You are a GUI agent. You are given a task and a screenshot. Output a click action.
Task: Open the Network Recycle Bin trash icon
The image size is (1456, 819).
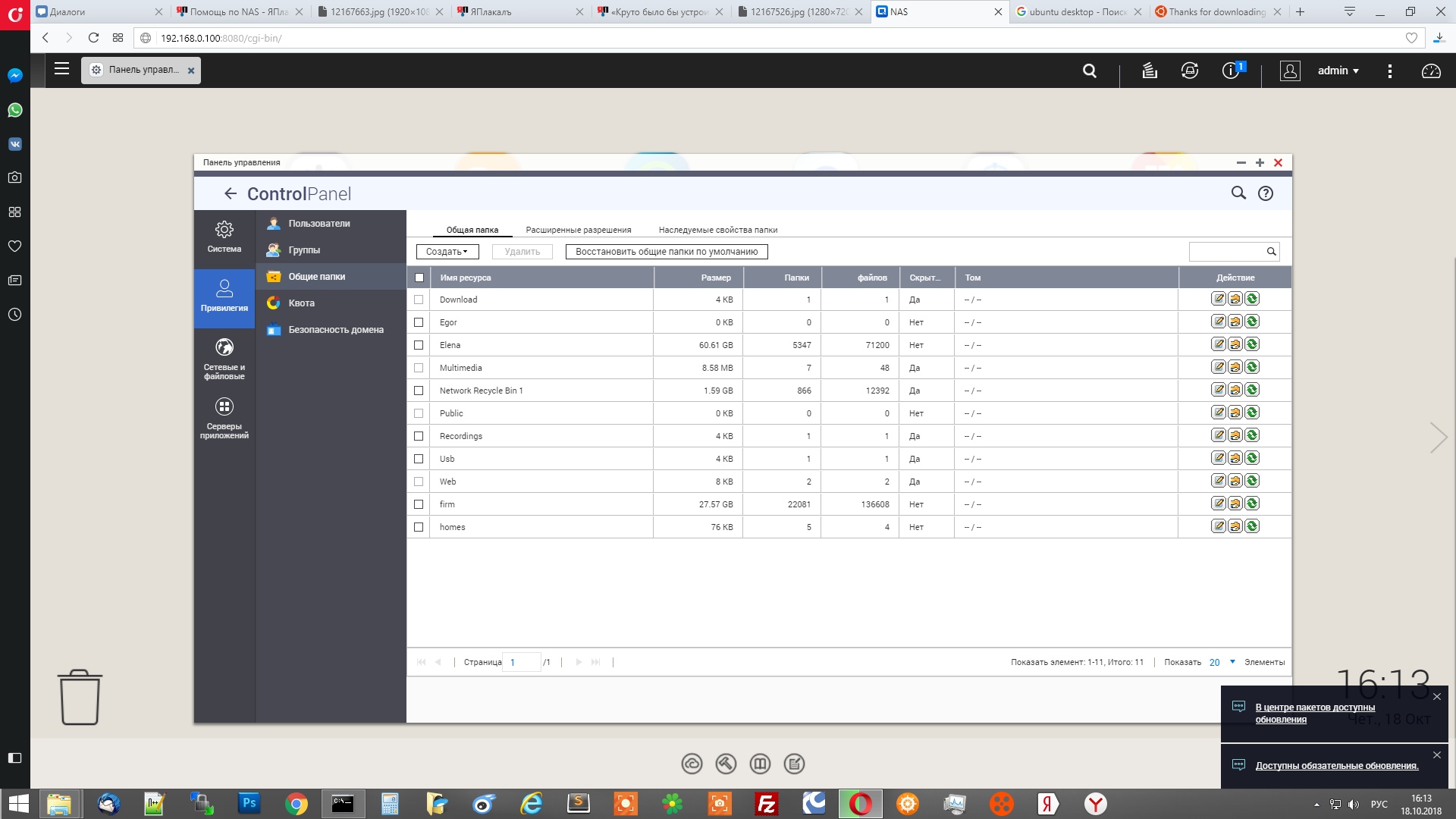(80, 697)
